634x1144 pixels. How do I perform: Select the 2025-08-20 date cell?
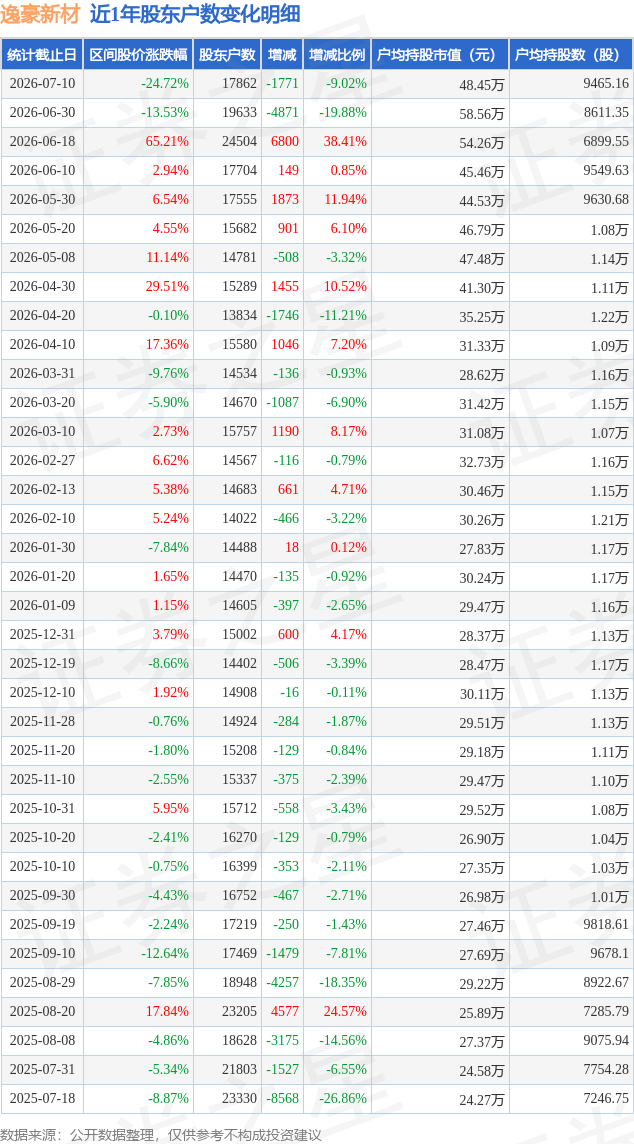pos(42,1011)
